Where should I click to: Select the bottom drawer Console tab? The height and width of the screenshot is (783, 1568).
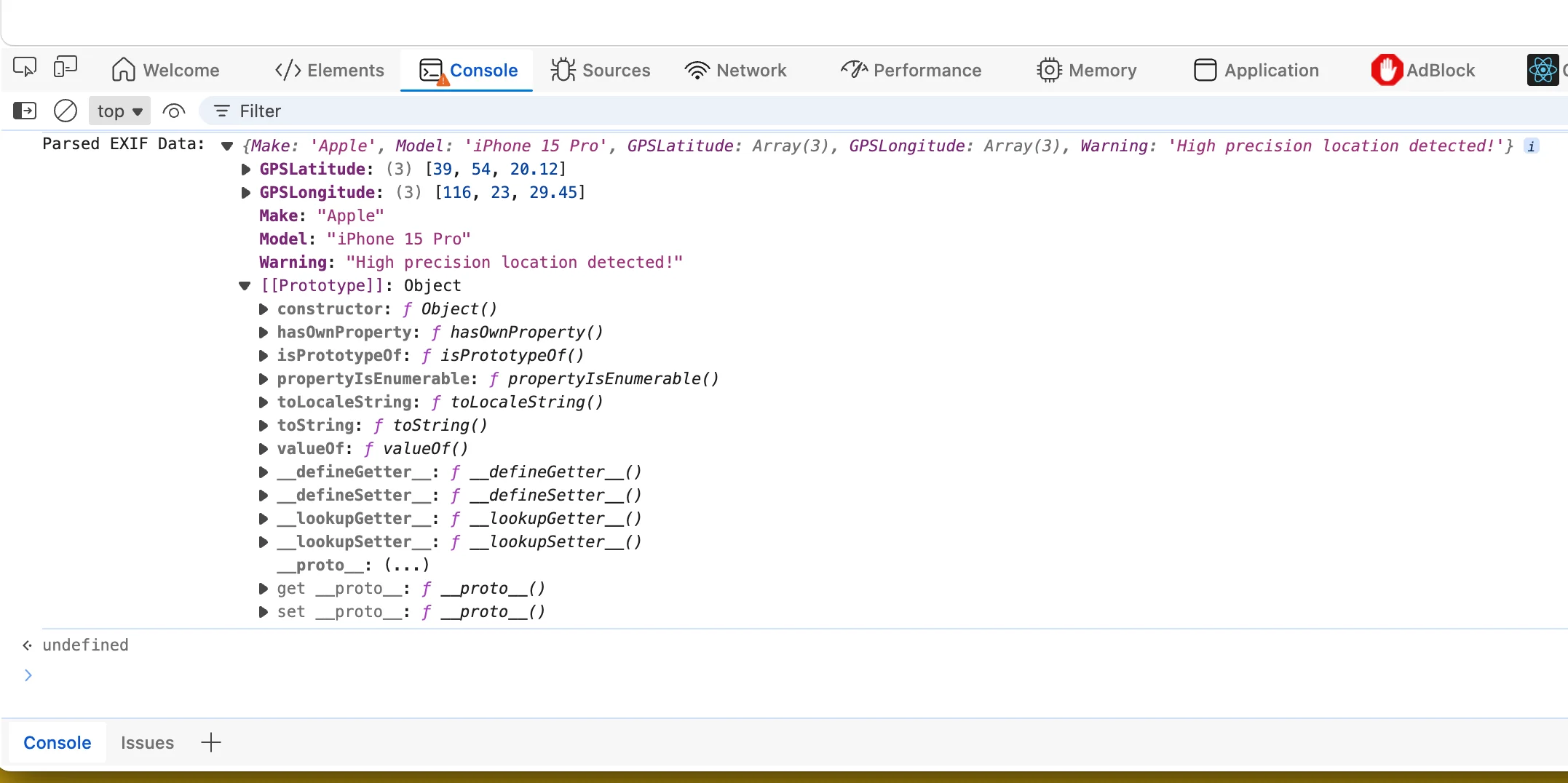(x=58, y=742)
